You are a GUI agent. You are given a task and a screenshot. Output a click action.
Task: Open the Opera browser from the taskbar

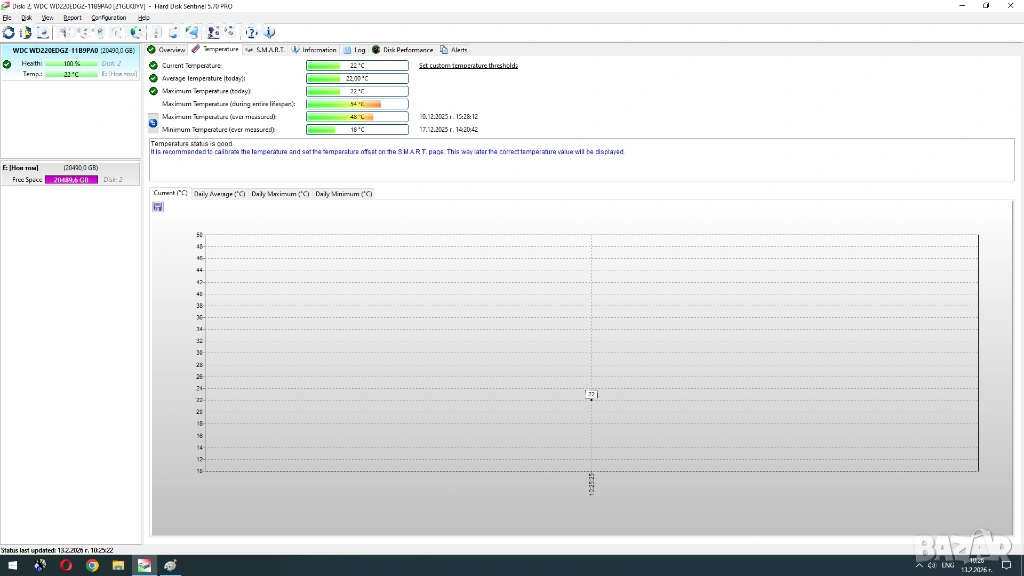[x=66, y=566]
